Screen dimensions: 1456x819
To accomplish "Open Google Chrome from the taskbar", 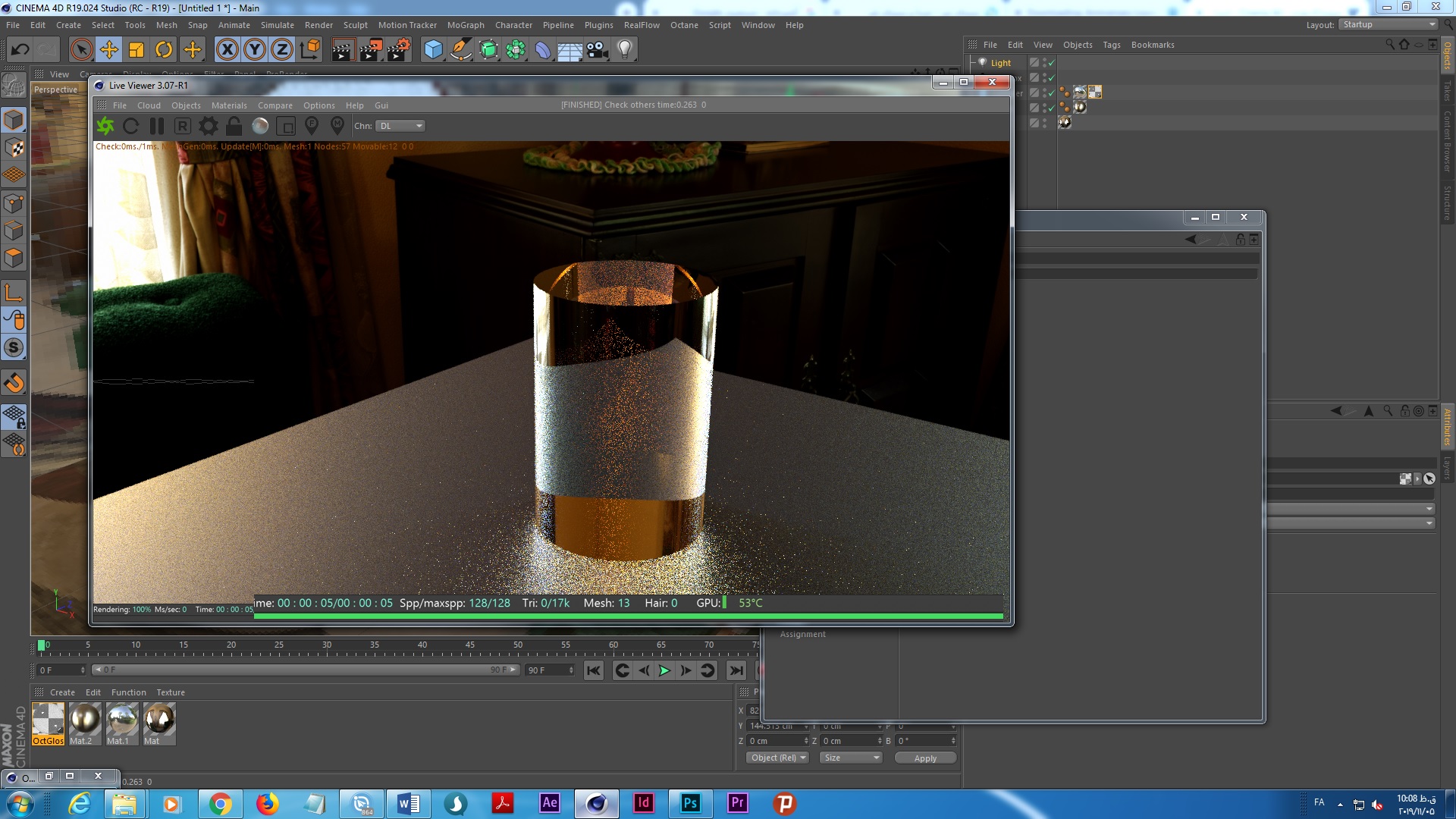I will [221, 804].
